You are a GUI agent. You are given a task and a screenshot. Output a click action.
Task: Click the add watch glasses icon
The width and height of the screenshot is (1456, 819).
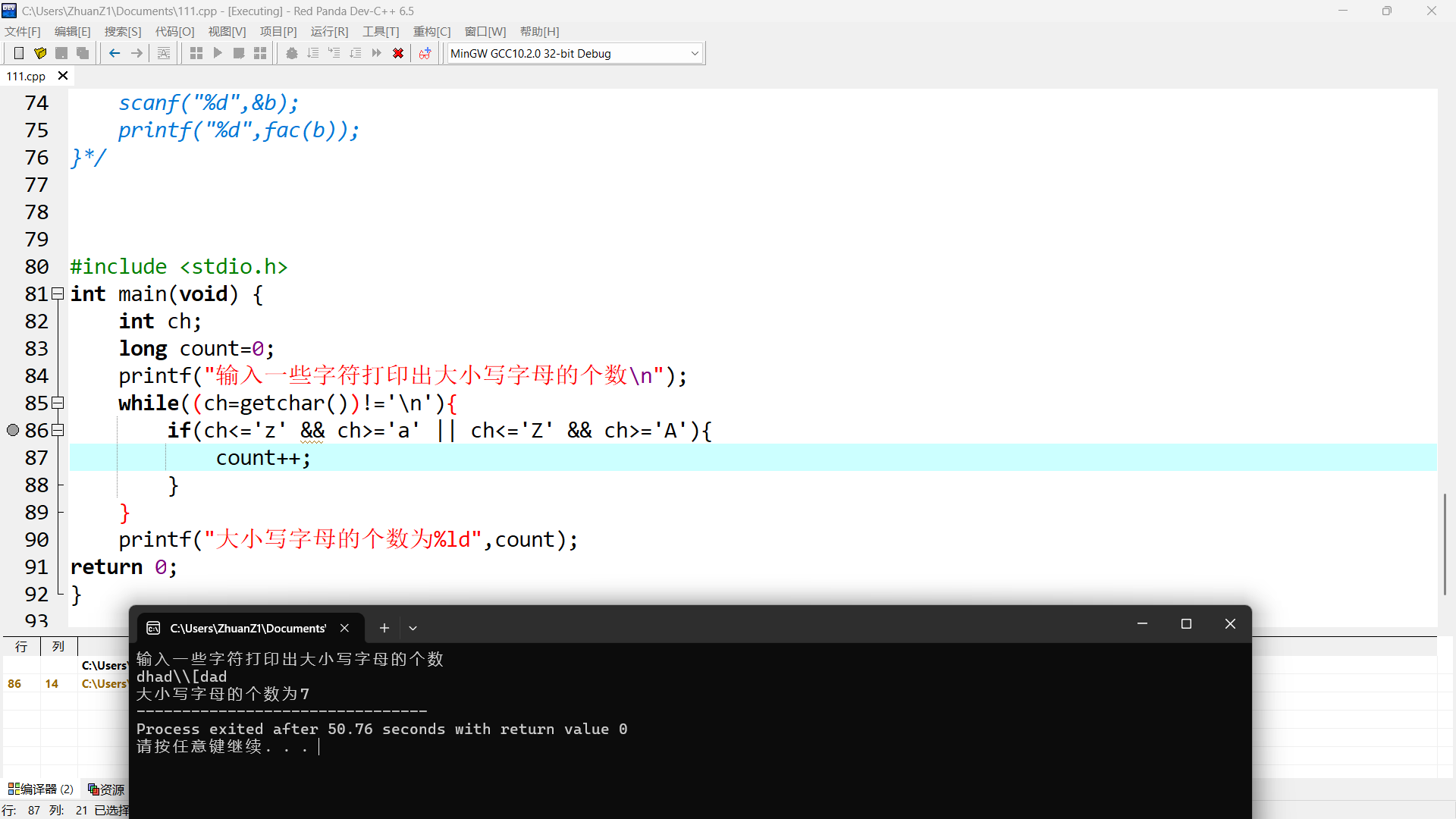pyautogui.click(x=425, y=53)
